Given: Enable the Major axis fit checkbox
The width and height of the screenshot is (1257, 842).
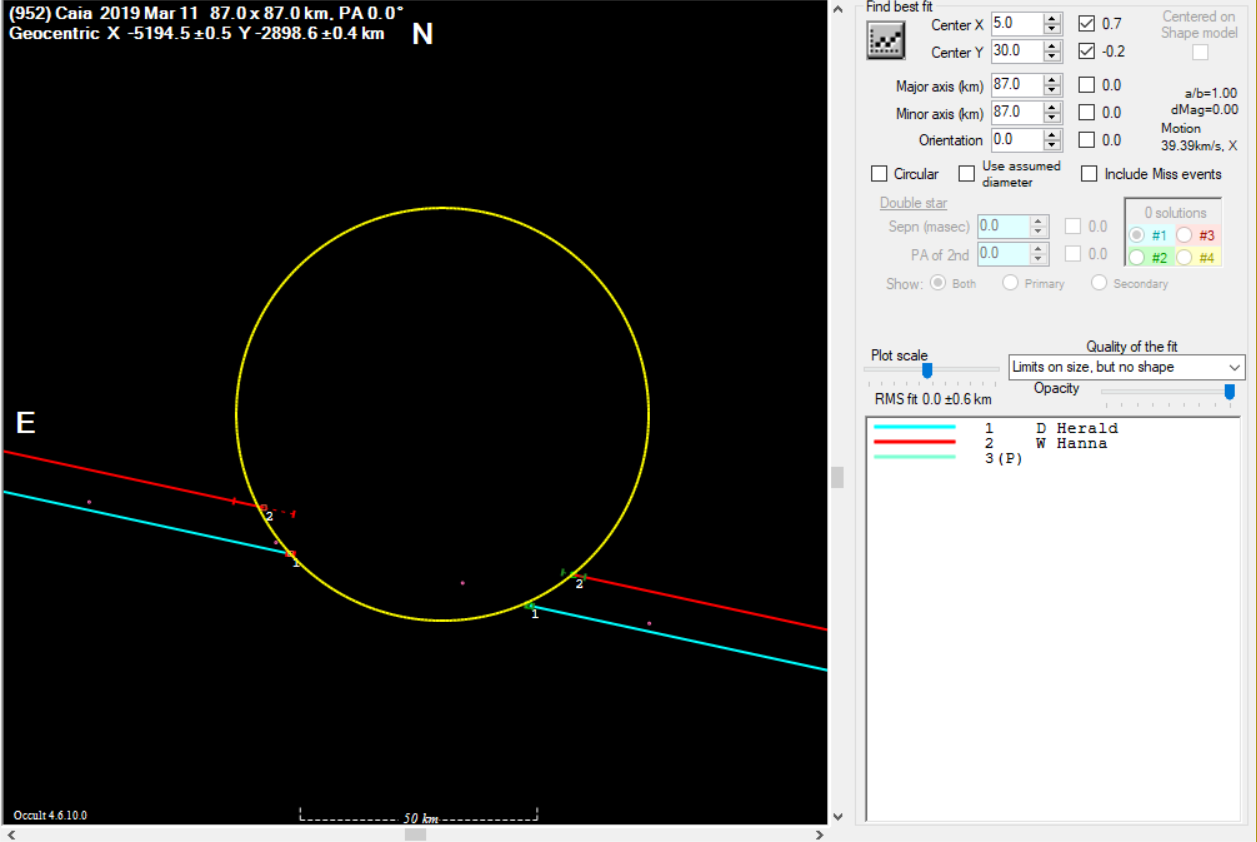Looking at the screenshot, I should [1087, 85].
